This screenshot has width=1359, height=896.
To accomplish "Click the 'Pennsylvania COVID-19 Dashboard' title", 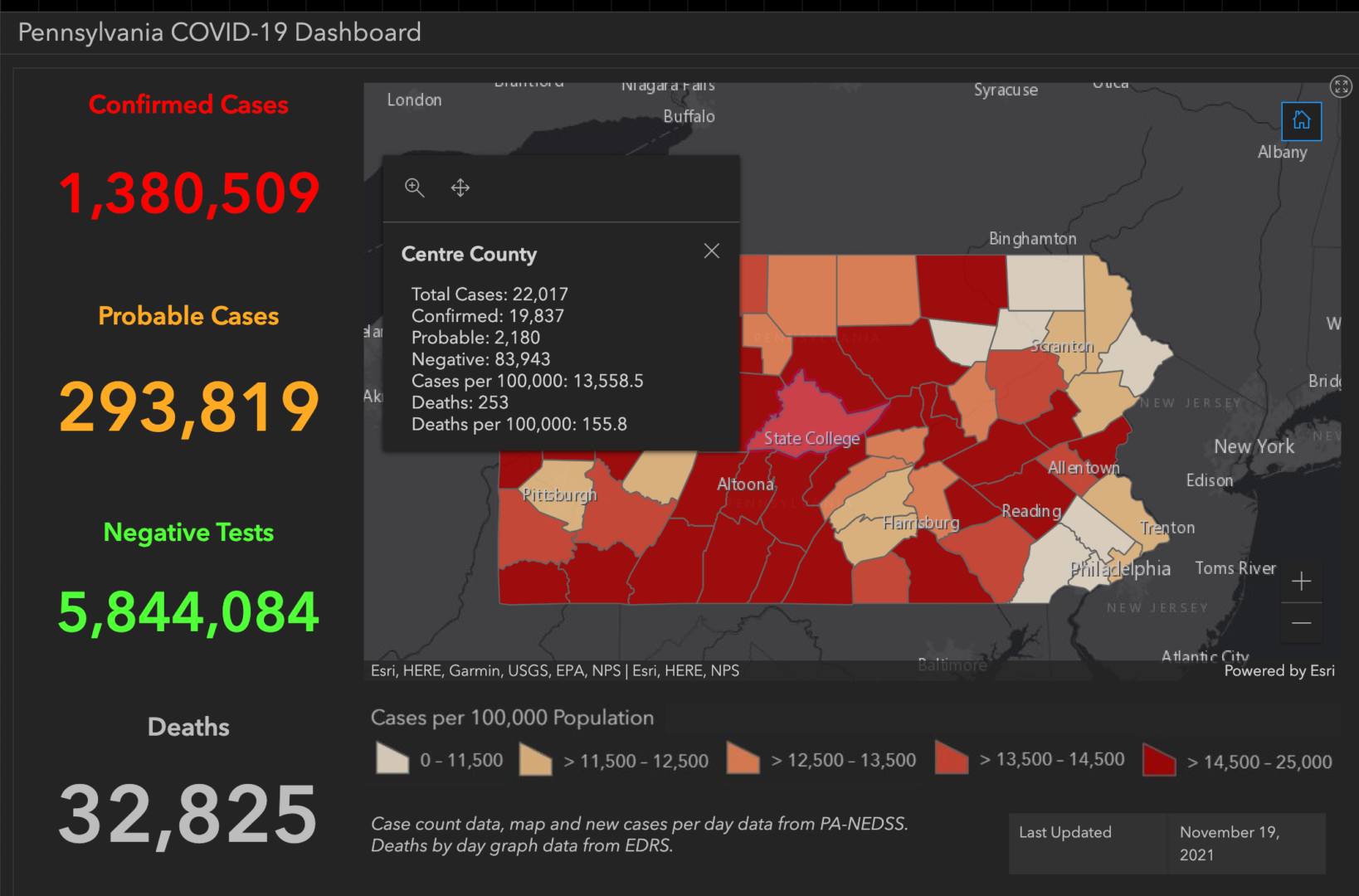I will coord(220,32).
